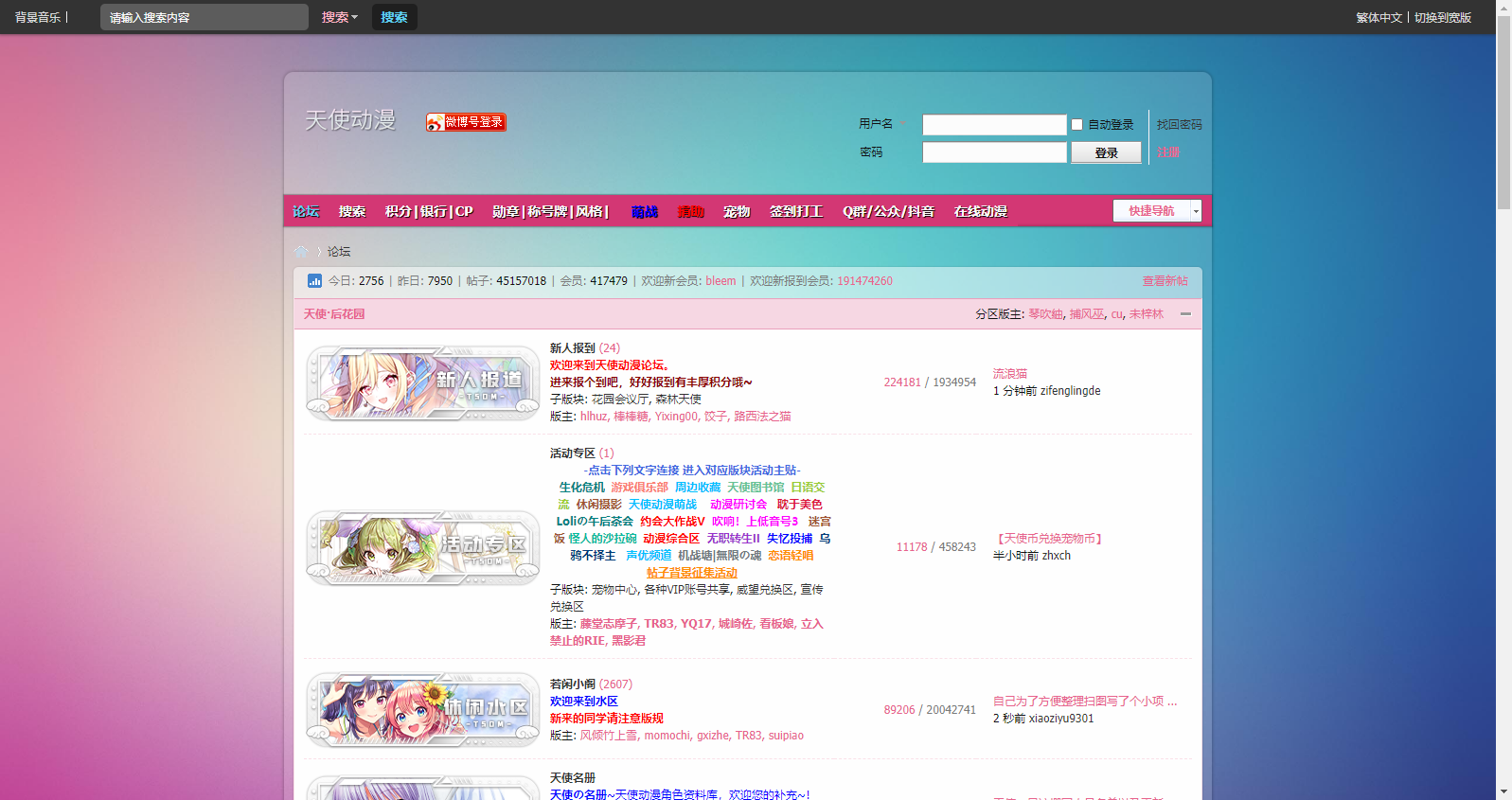Screen dimensions: 1512x800
Task: Open moderator hlhuz profile
Action: (594, 417)
